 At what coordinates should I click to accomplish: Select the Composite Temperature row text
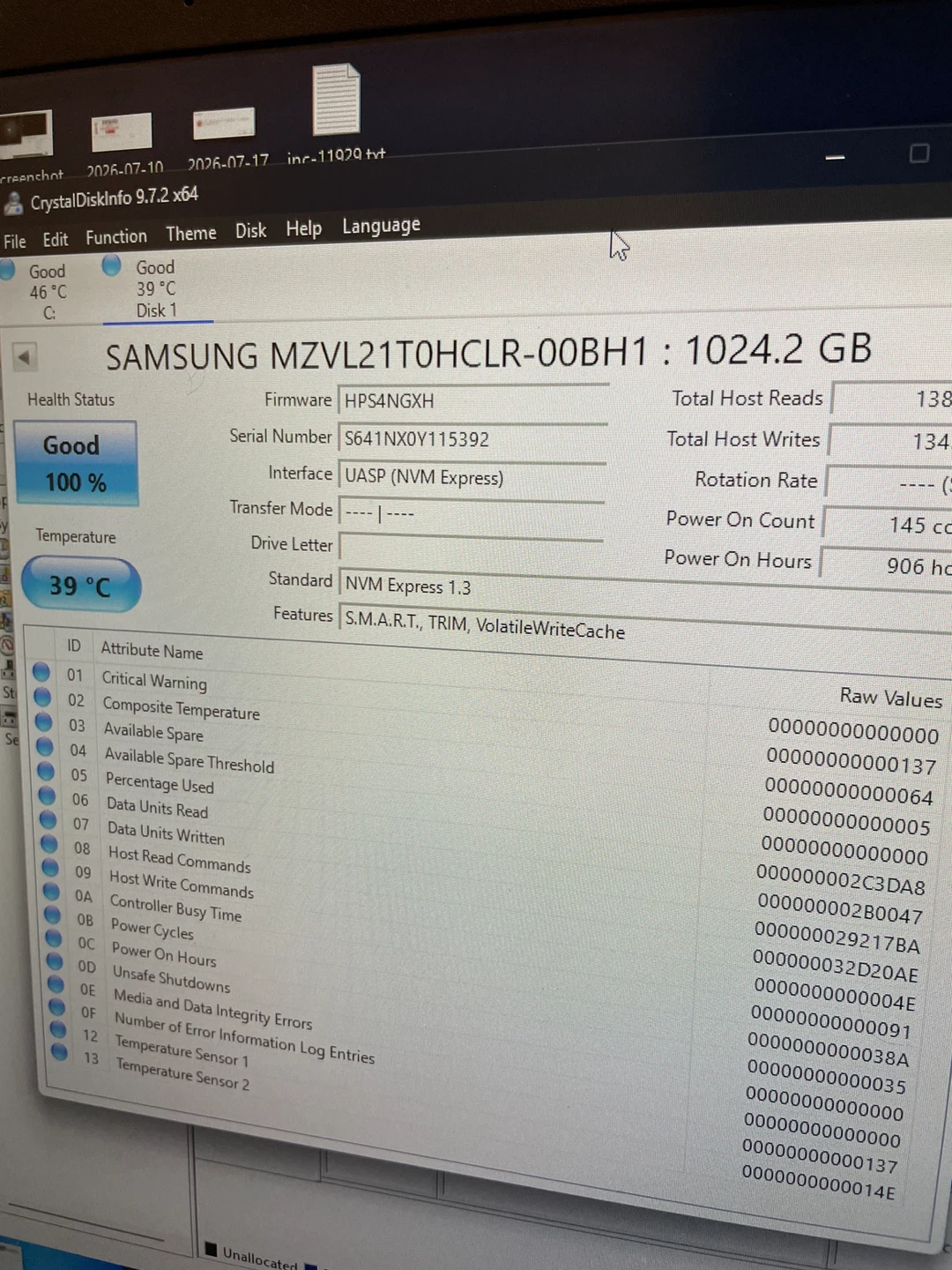tap(181, 708)
